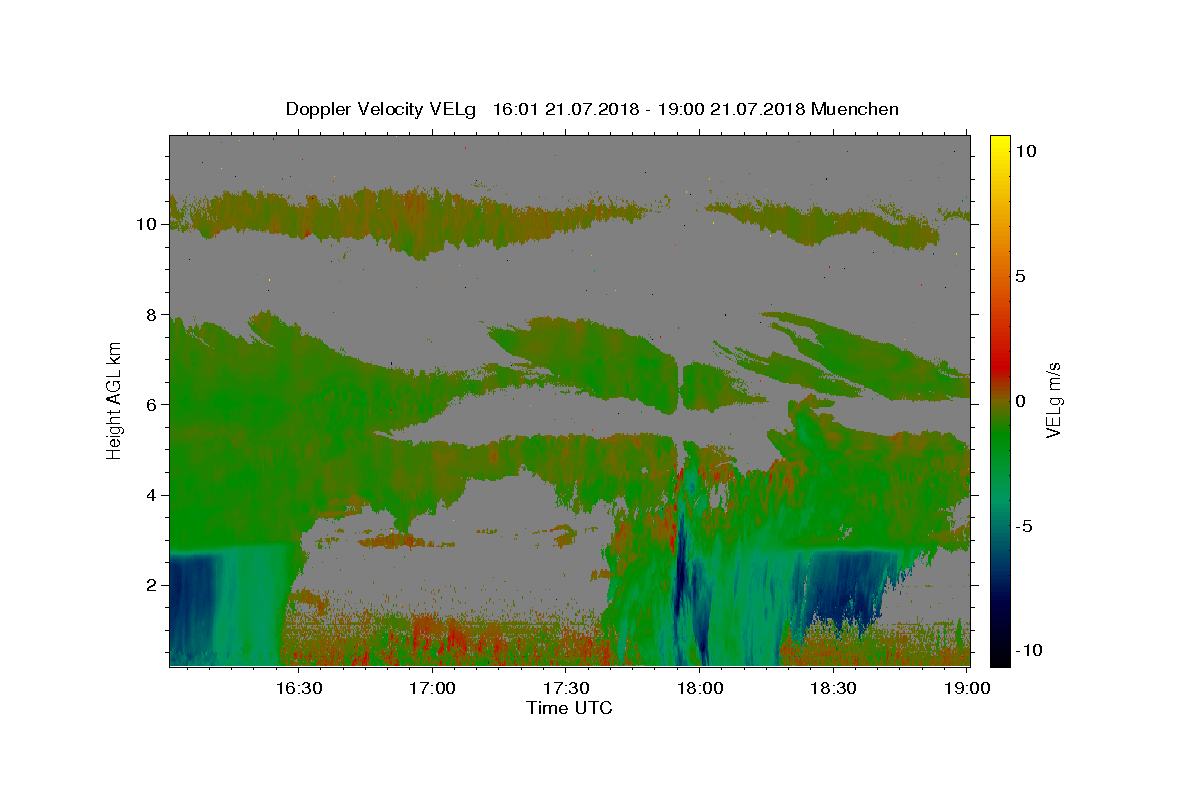Click the 19:00 time tick label

point(966,688)
